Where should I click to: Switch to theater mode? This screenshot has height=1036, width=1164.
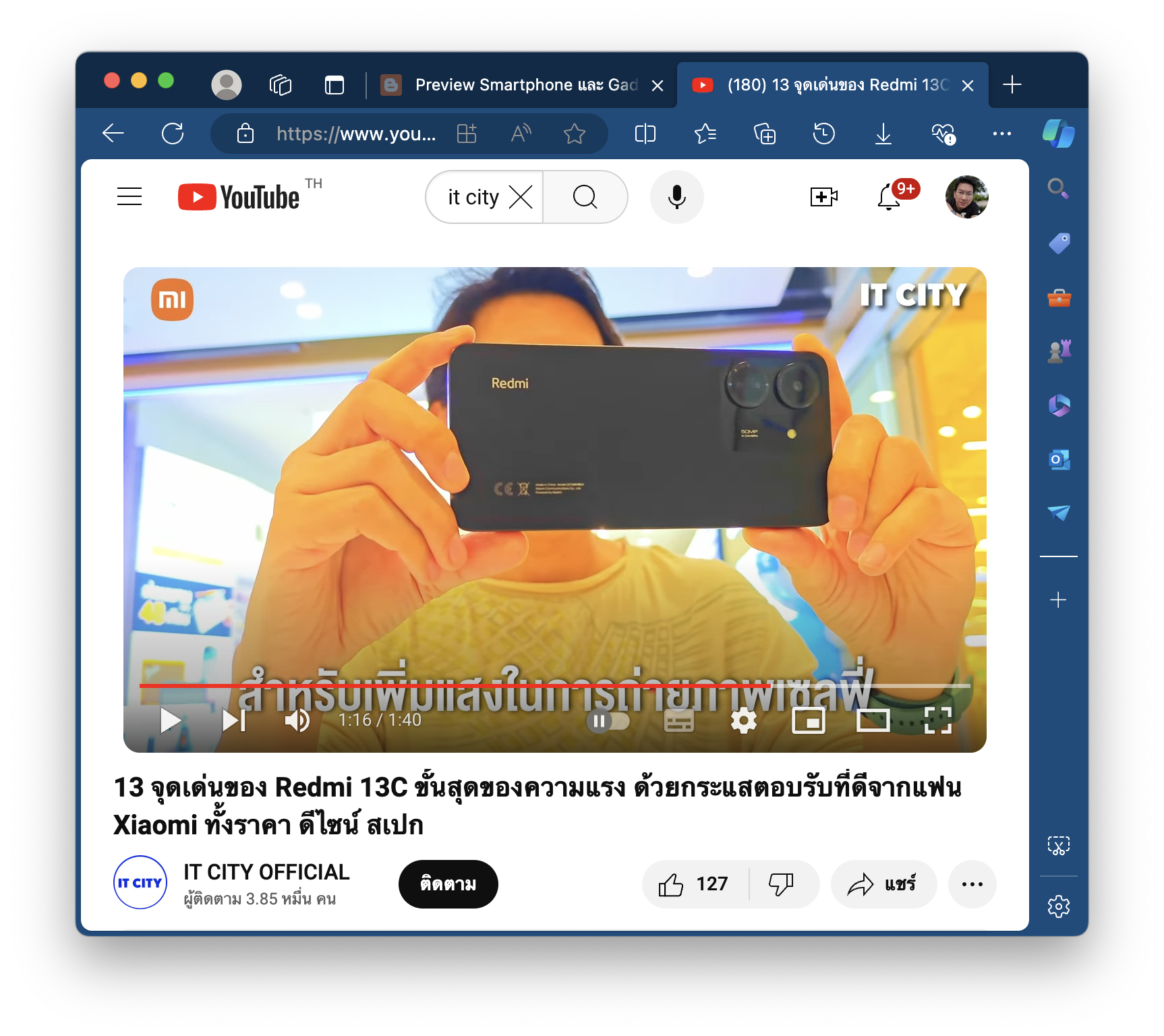coord(873,720)
